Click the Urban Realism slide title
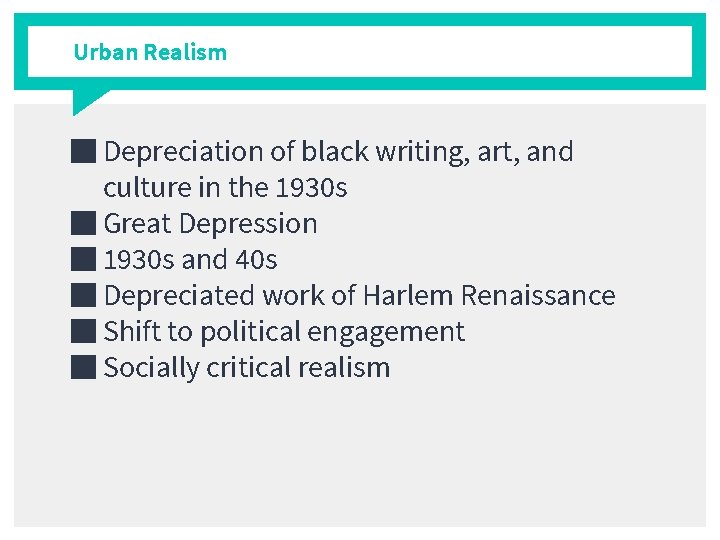Viewport: 720px width, 540px height. pos(150,52)
